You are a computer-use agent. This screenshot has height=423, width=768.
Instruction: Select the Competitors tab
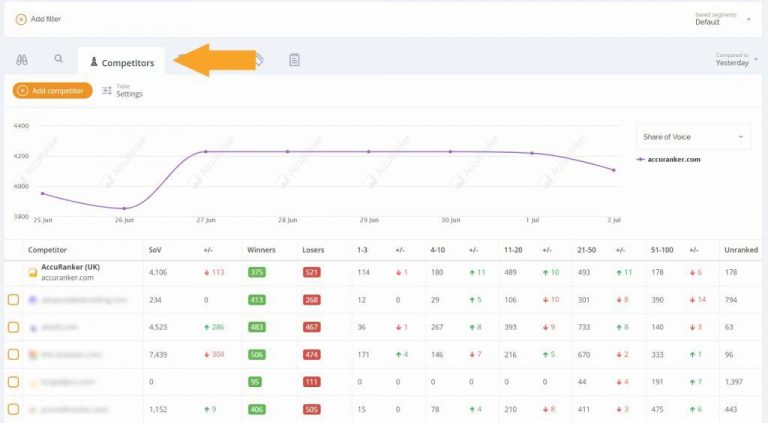pos(121,62)
